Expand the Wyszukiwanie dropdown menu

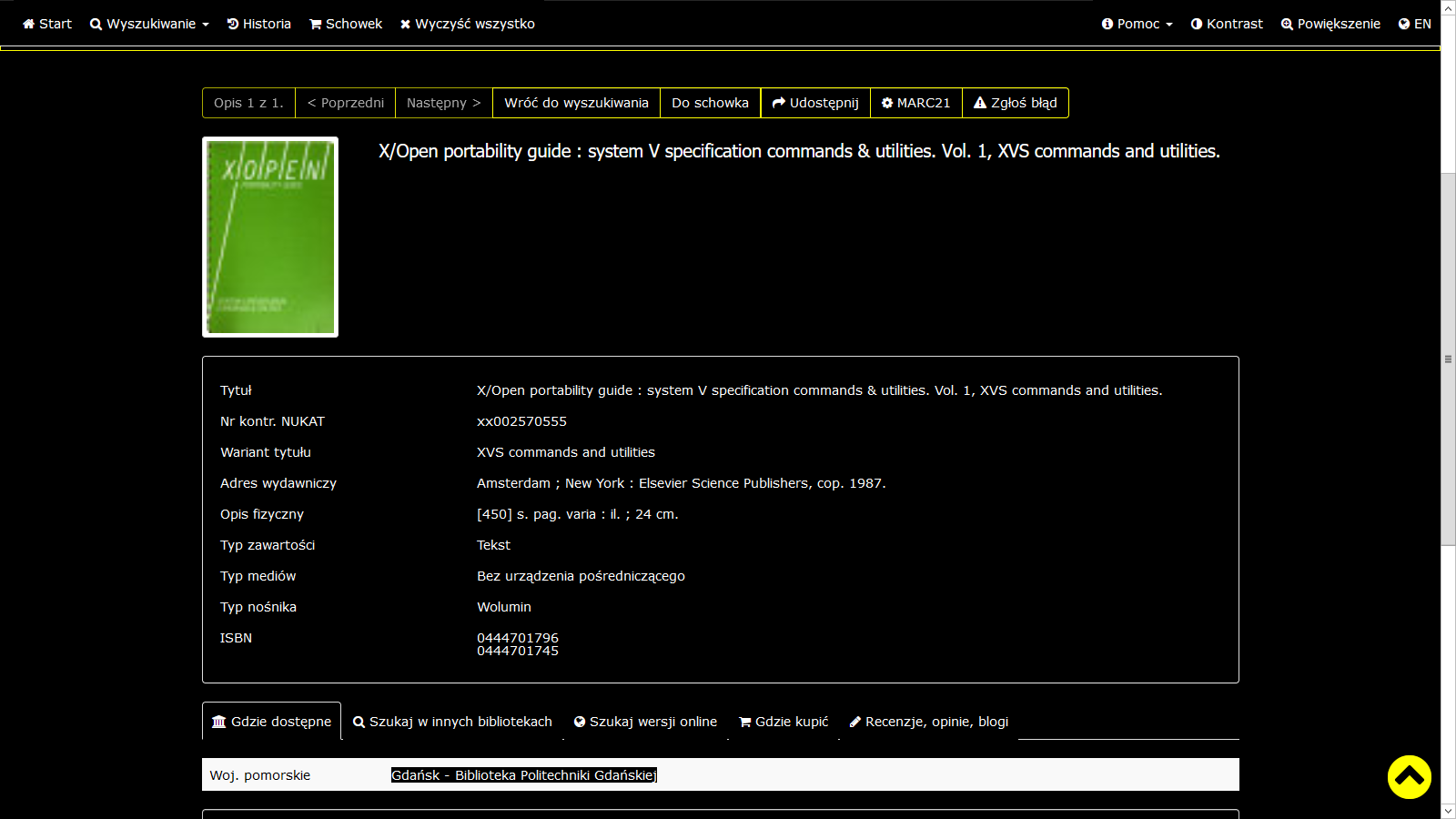click(x=149, y=25)
